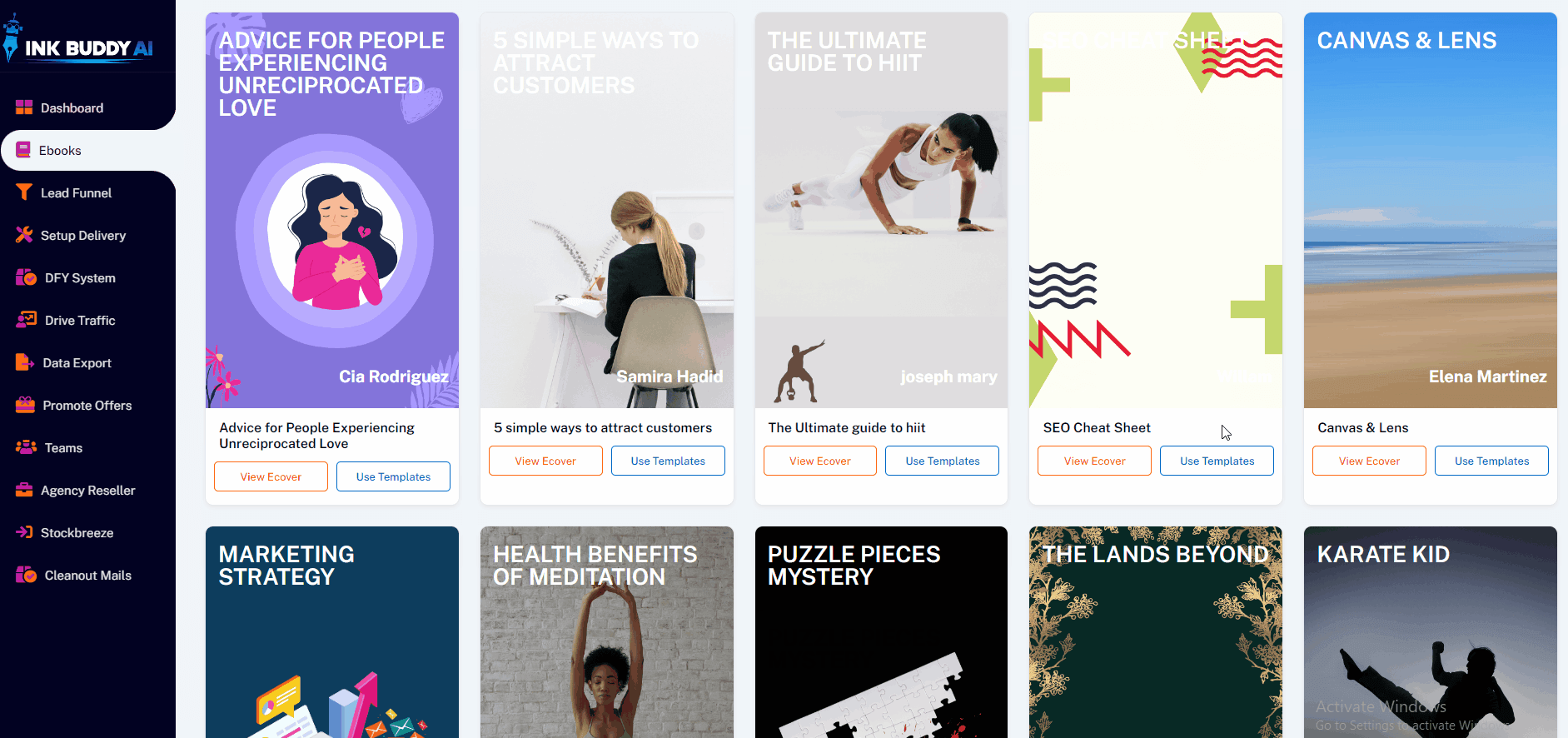Viewport: 1568px width, 738px height.
Task: Click the Stockbreeze arrow icon
Action: pos(24,532)
